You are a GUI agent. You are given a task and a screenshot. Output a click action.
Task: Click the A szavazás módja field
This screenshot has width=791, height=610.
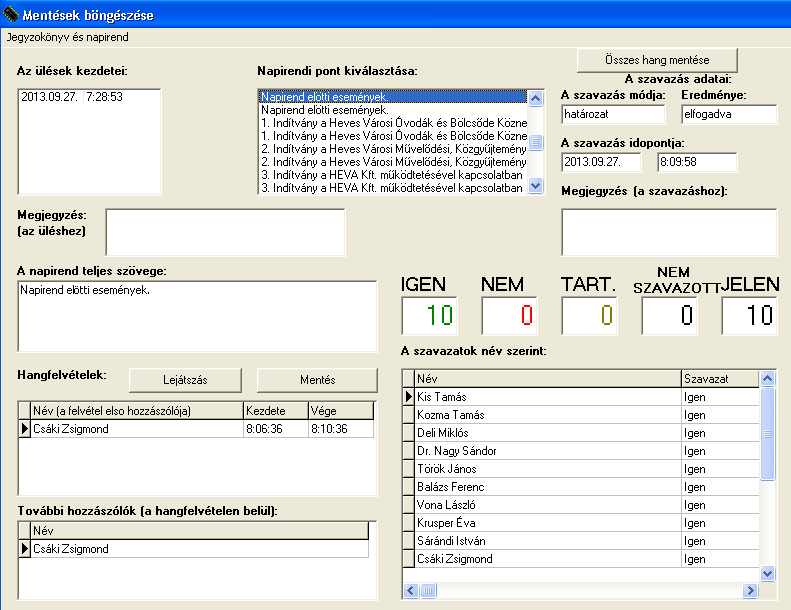tap(613, 114)
